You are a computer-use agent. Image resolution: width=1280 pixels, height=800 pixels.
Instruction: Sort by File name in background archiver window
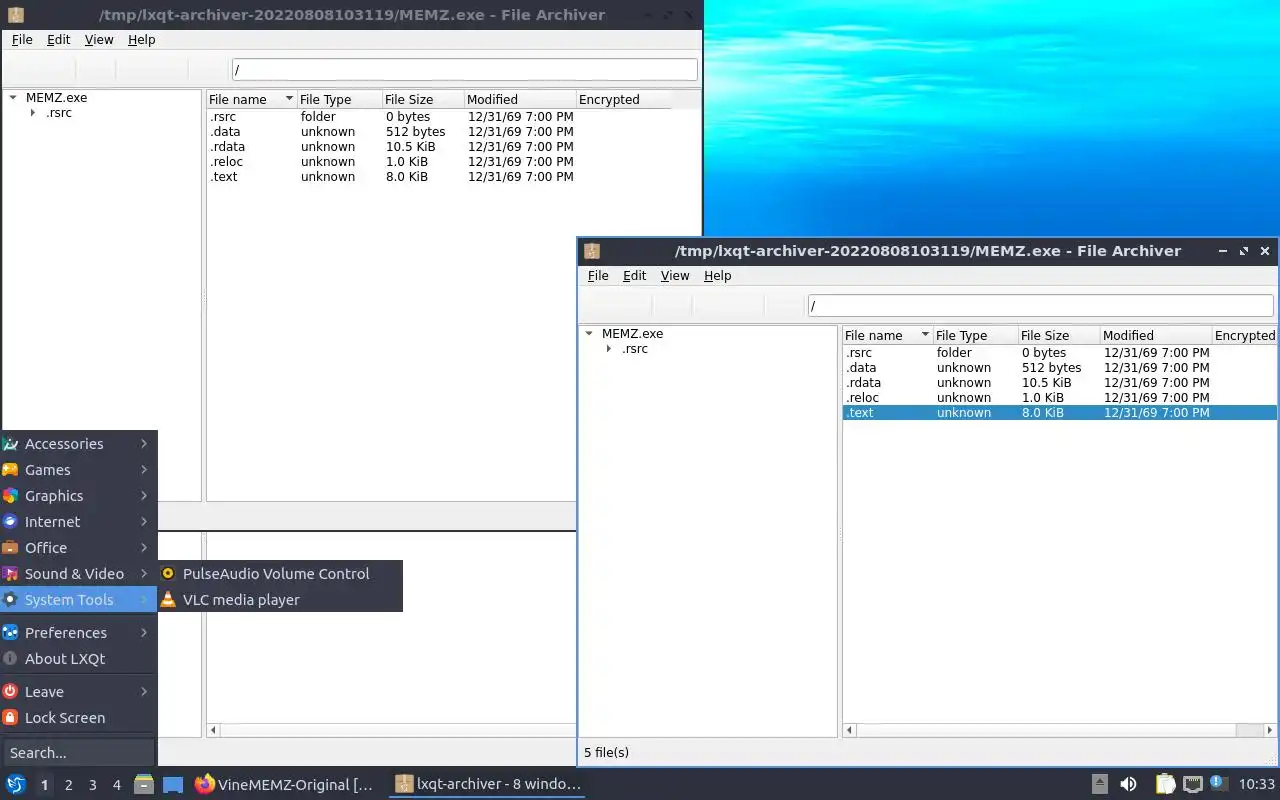tap(251, 100)
